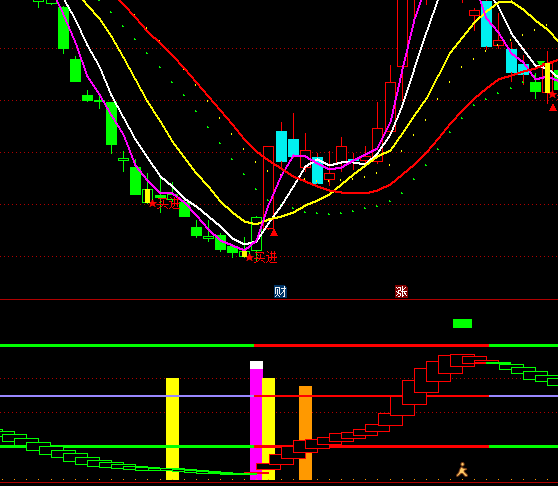Select the tall green candle at top left
Screen dimensions: 558x486
(x=64, y=27)
